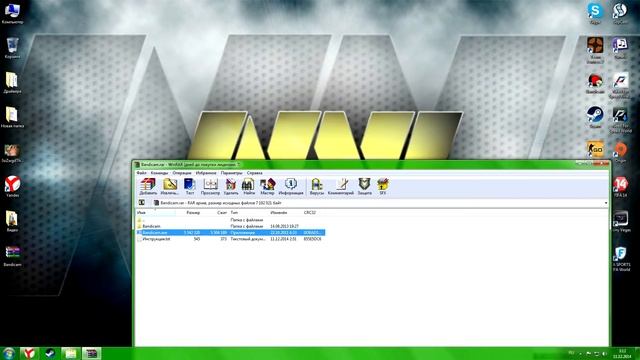Click the Yandex desktop shortcut
The image size is (640, 360).
[x=12, y=187]
